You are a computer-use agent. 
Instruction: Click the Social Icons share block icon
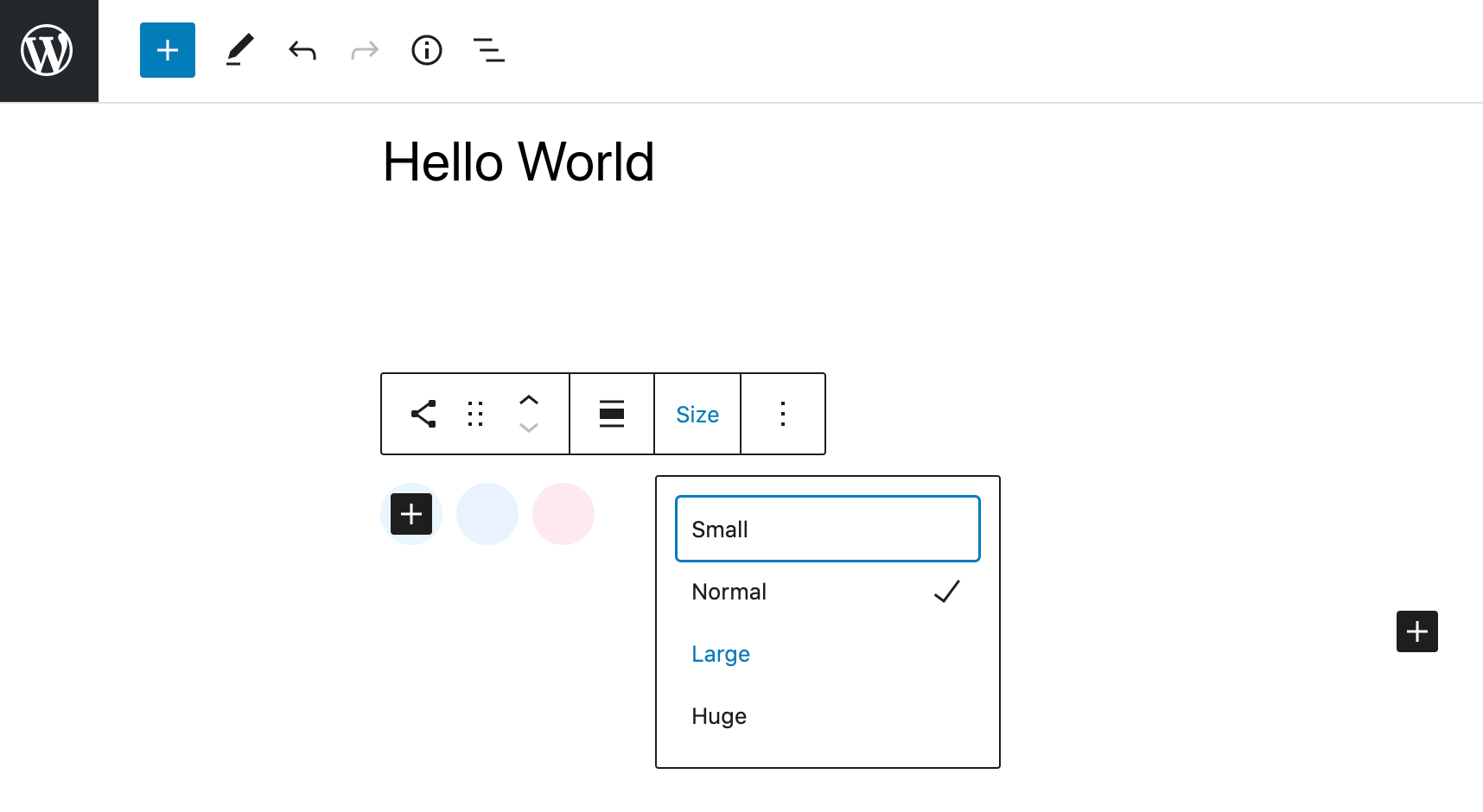point(423,415)
